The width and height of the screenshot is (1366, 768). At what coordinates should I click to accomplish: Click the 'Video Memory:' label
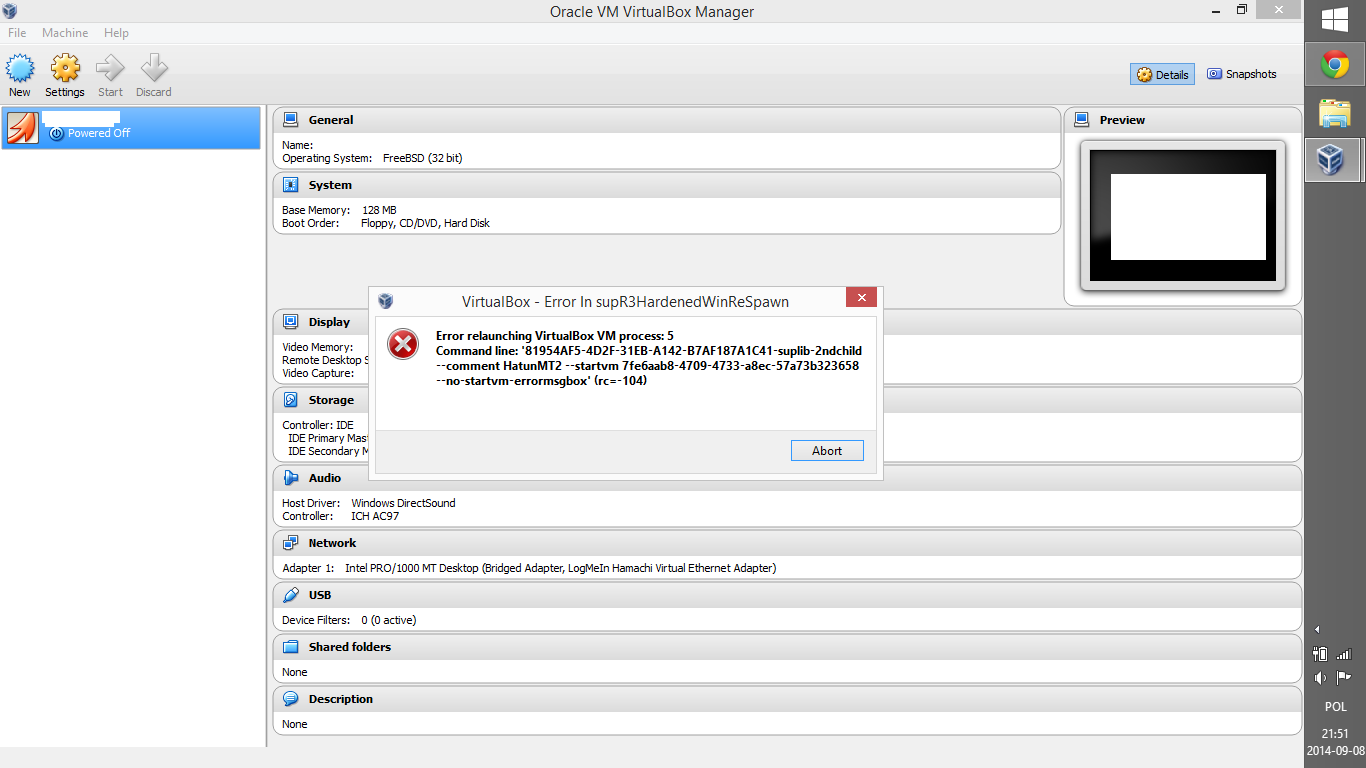tap(318, 347)
